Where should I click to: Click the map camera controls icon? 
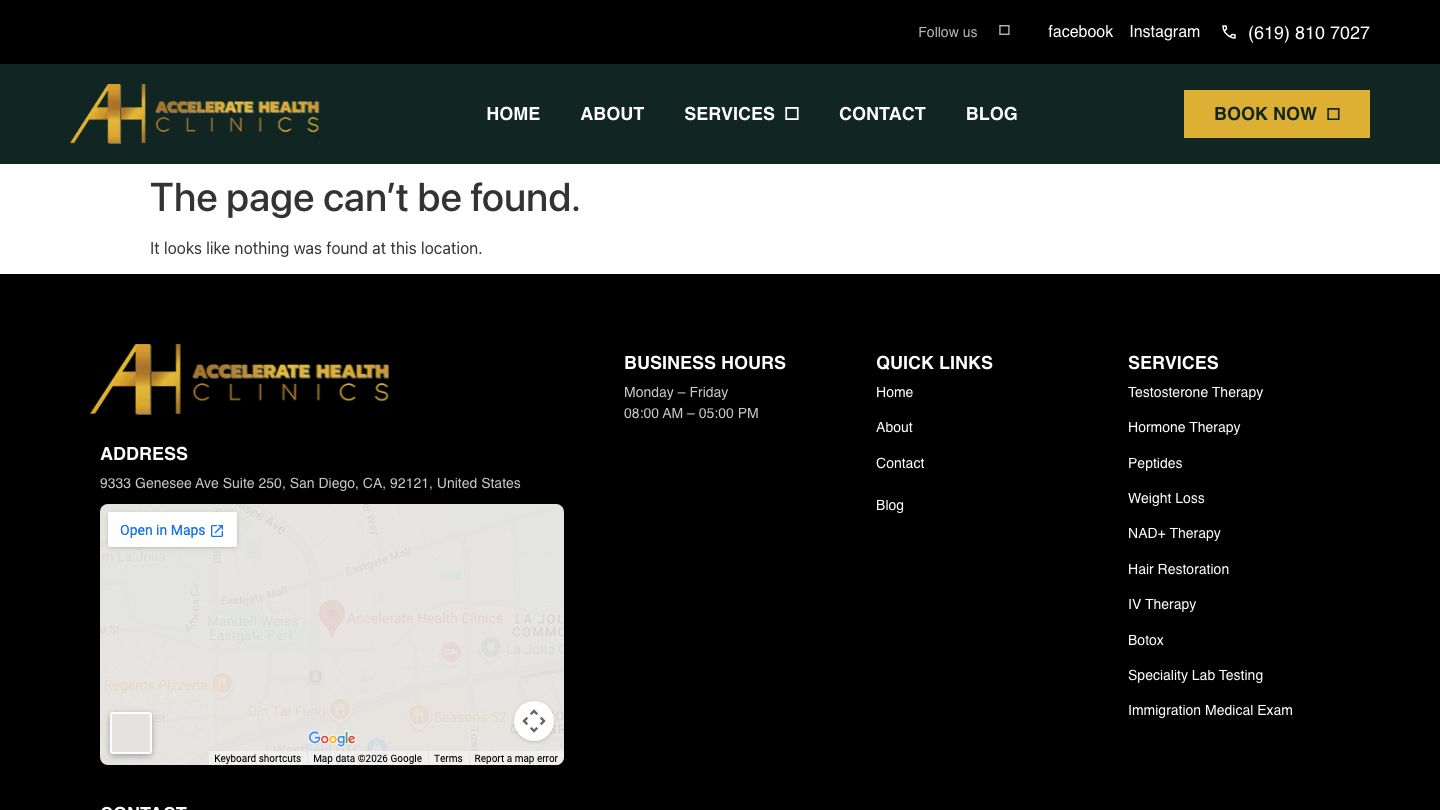(x=534, y=720)
